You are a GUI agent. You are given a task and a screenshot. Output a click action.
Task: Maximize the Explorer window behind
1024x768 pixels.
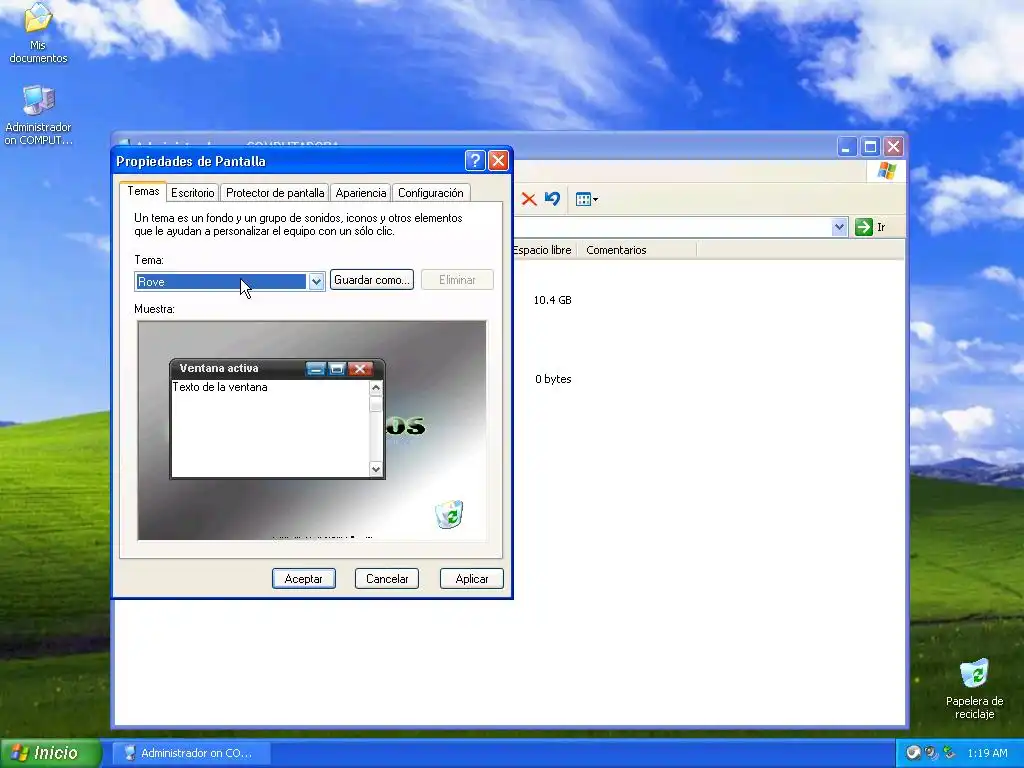click(870, 146)
